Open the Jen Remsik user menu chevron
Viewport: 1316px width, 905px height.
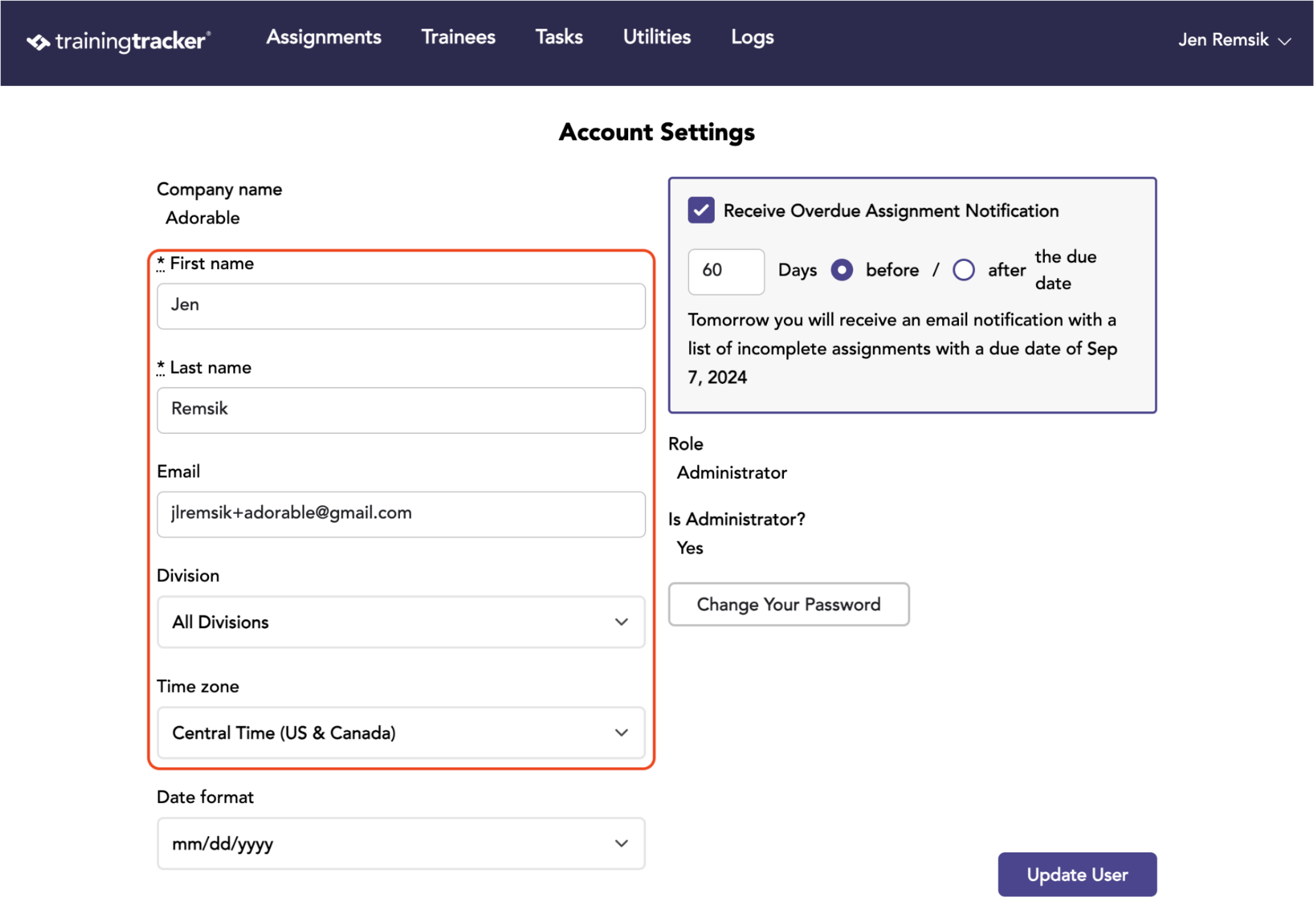[x=1284, y=41]
